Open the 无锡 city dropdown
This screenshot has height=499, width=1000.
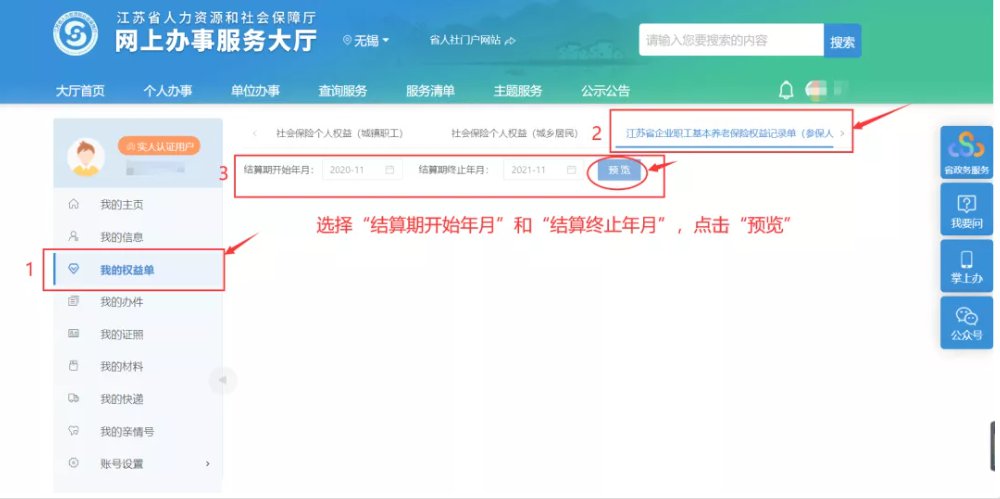366,40
